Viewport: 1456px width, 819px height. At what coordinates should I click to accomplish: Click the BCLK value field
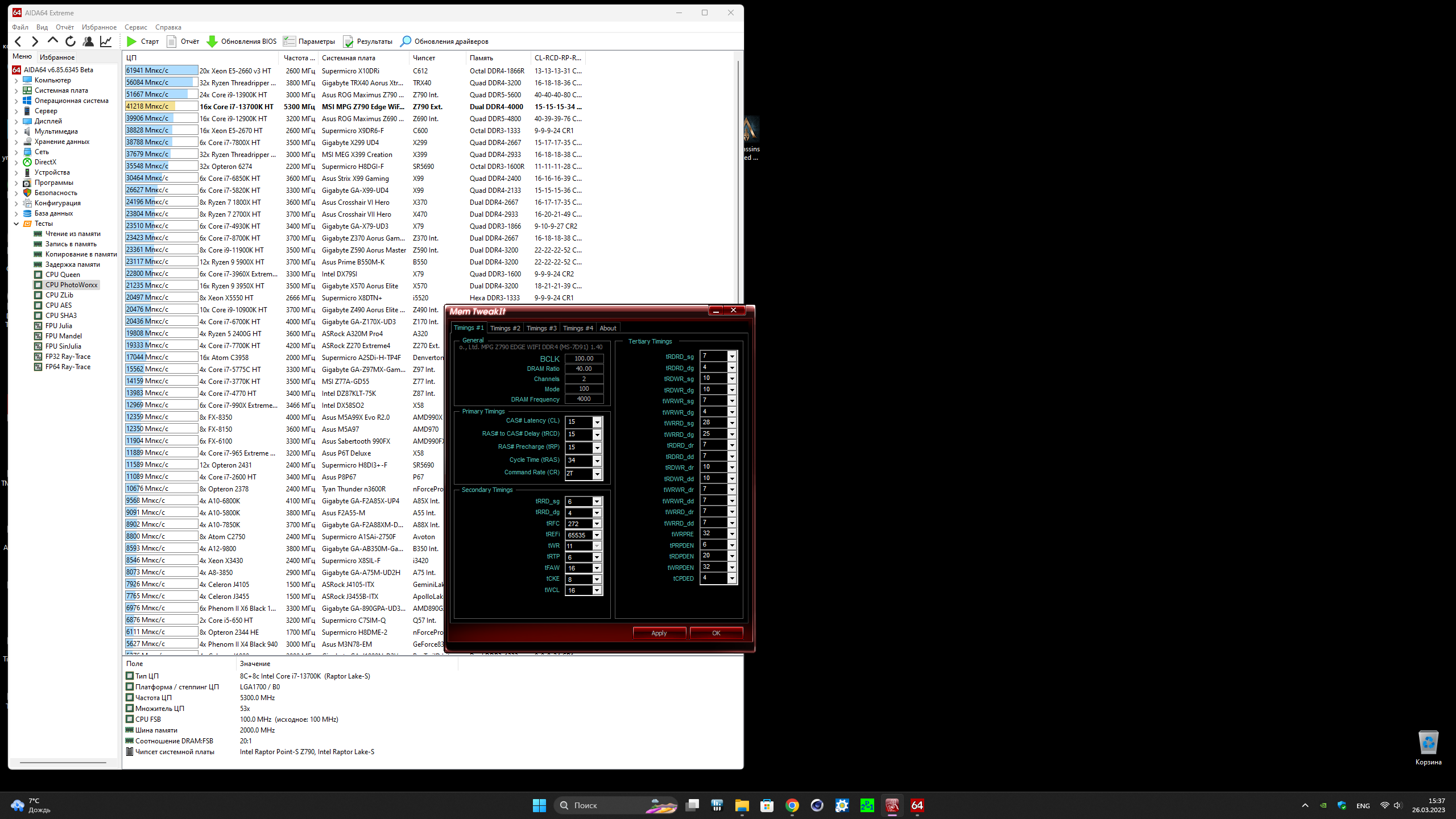pos(584,358)
